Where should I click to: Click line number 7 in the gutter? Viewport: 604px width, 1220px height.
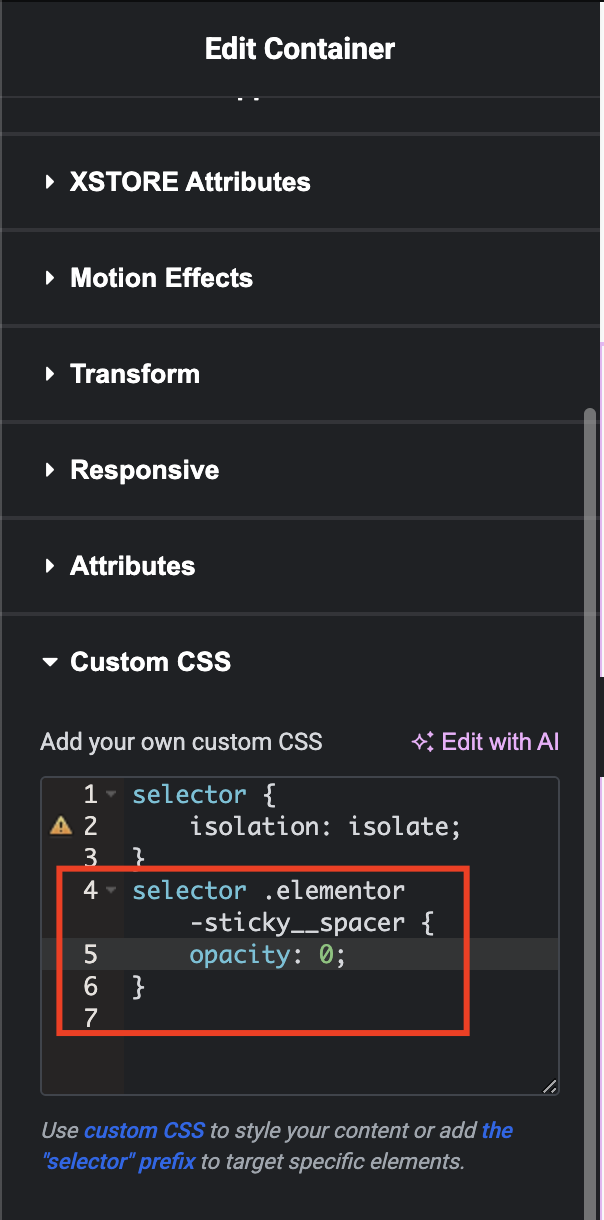click(91, 1018)
